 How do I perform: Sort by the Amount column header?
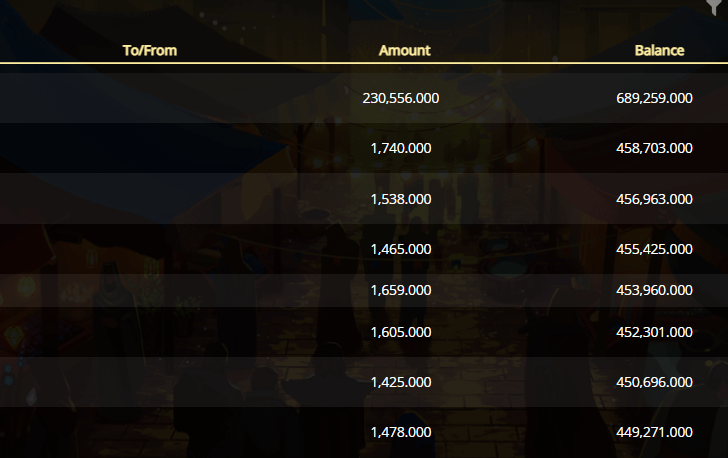point(404,50)
